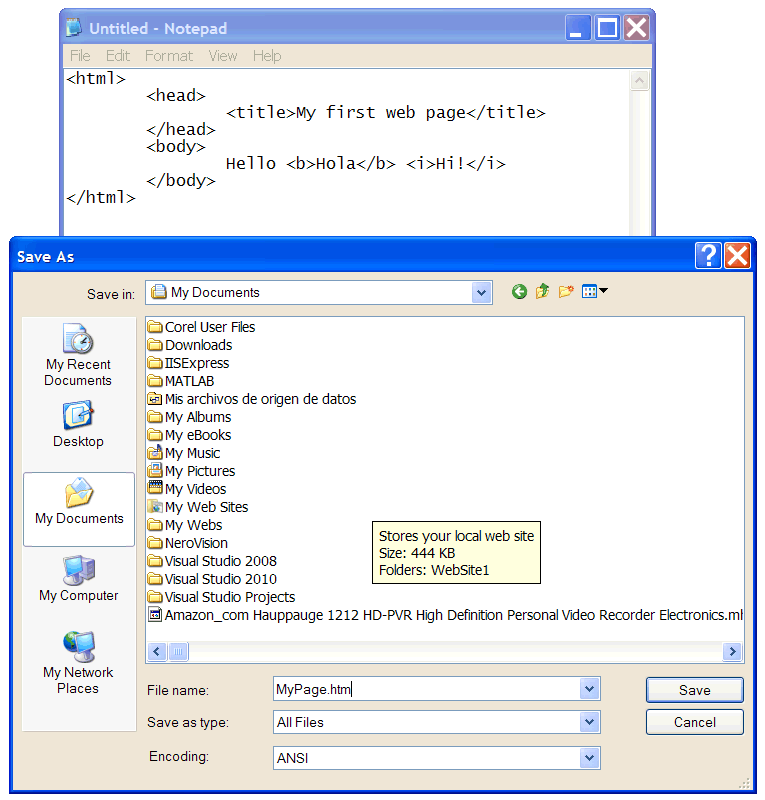Click the file list right scroll arrow
This screenshot has width=765, height=800.
[x=732, y=652]
